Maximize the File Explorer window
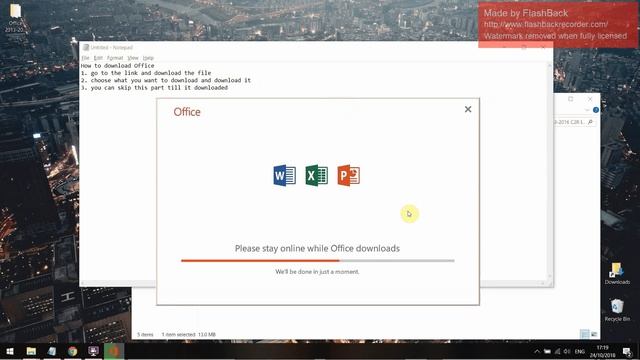Viewport: 640px width, 360px height. pos(571,99)
